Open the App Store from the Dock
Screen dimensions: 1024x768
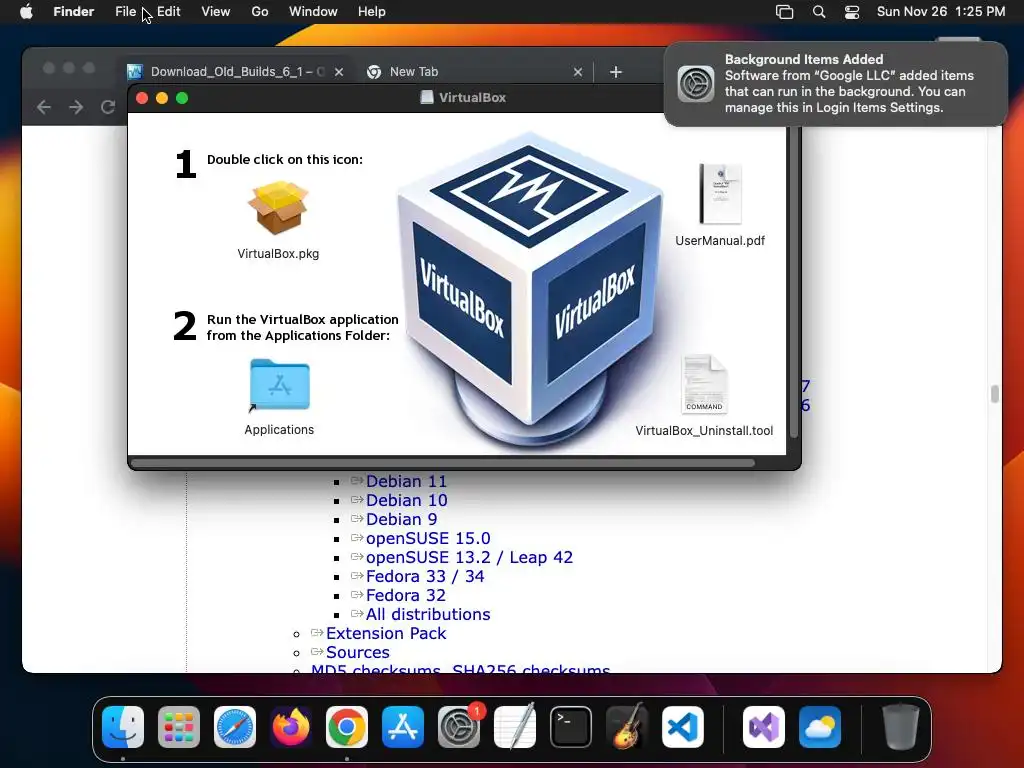[x=403, y=727]
